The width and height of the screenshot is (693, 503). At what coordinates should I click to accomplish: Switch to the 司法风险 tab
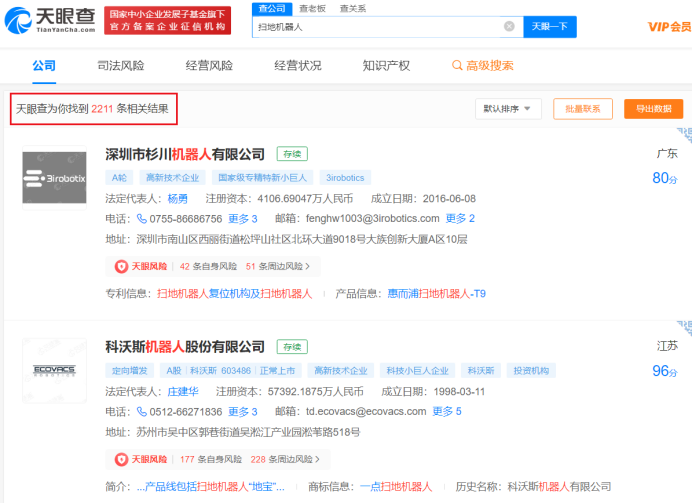tap(120, 66)
